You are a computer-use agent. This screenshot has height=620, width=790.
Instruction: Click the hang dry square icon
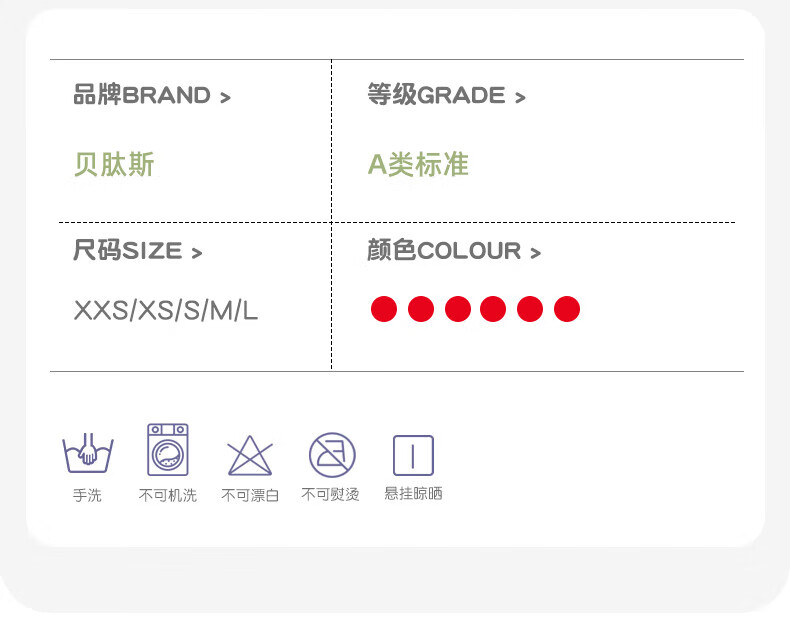[413, 455]
